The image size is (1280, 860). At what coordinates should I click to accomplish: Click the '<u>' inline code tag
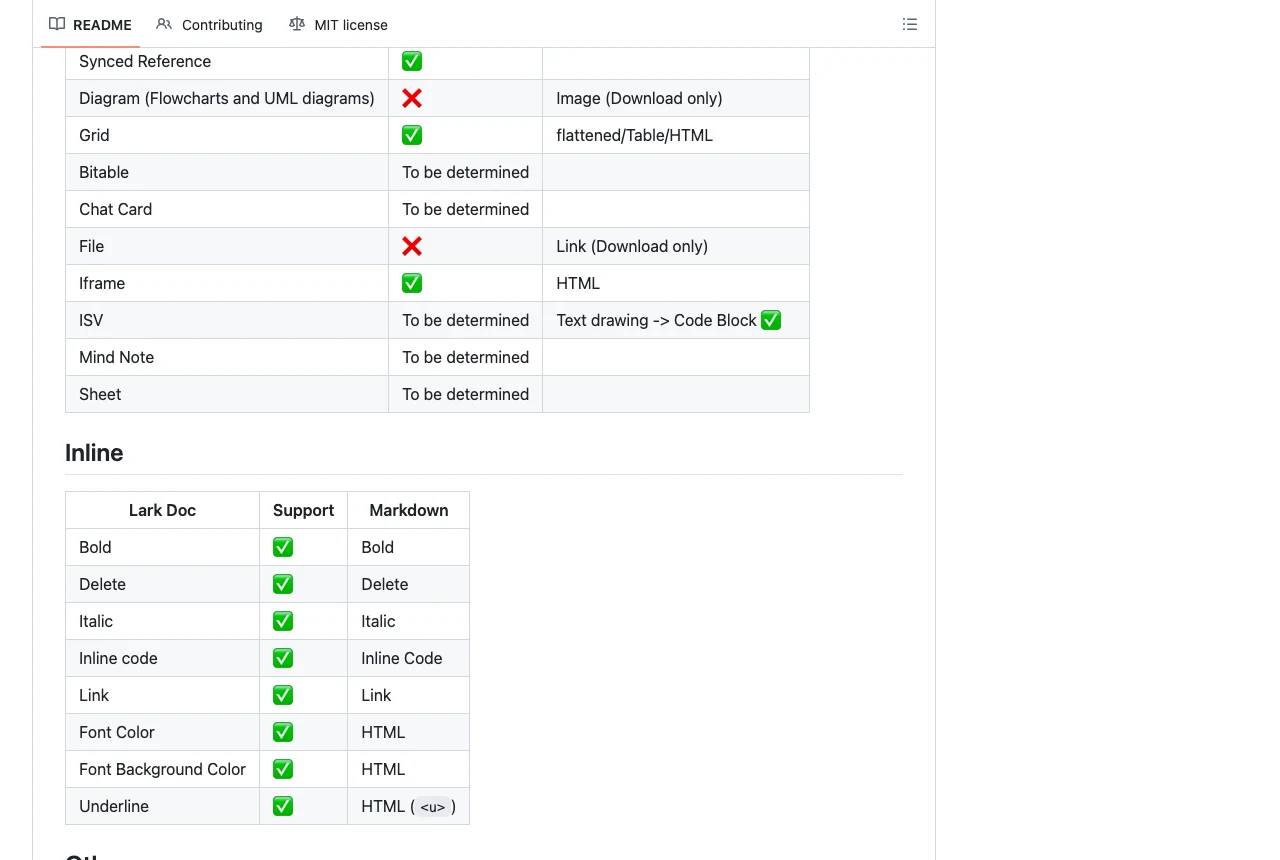coord(432,807)
